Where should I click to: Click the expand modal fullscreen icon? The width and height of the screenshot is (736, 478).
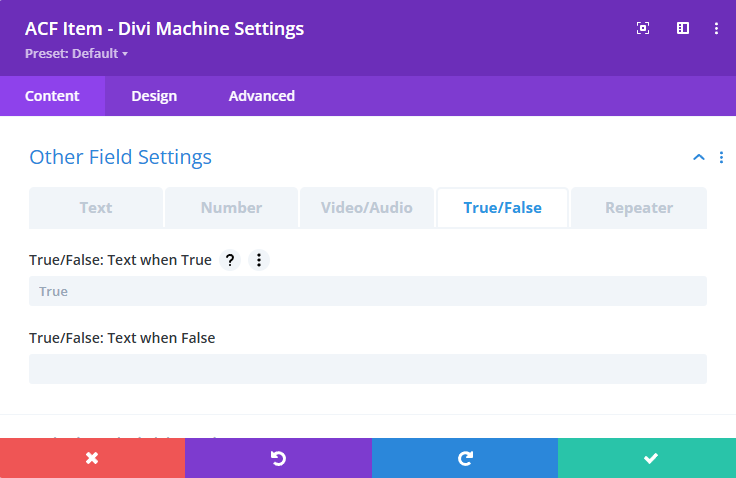643,28
